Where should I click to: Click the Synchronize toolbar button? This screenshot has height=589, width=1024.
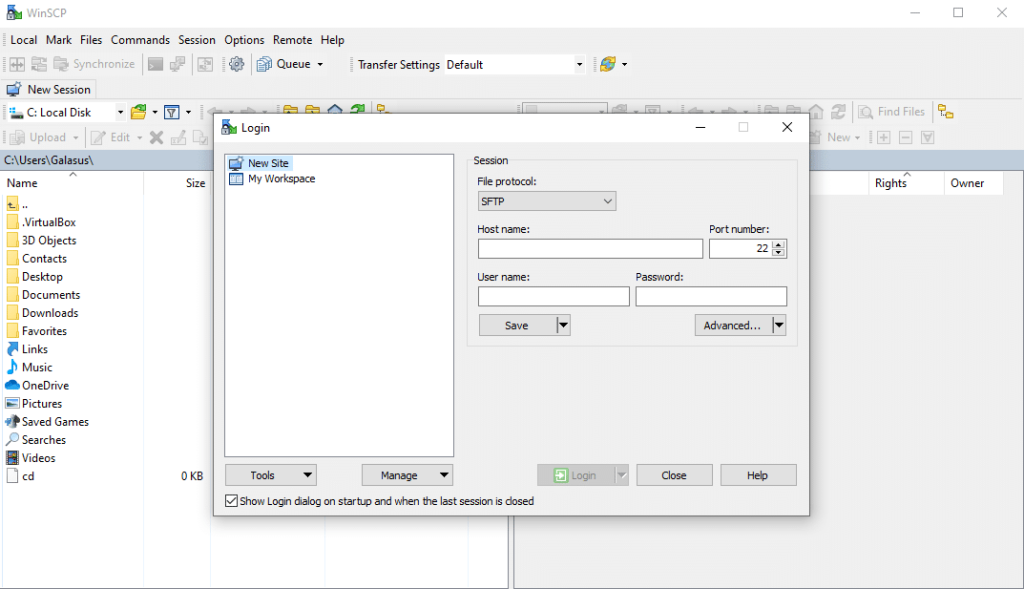(x=94, y=64)
